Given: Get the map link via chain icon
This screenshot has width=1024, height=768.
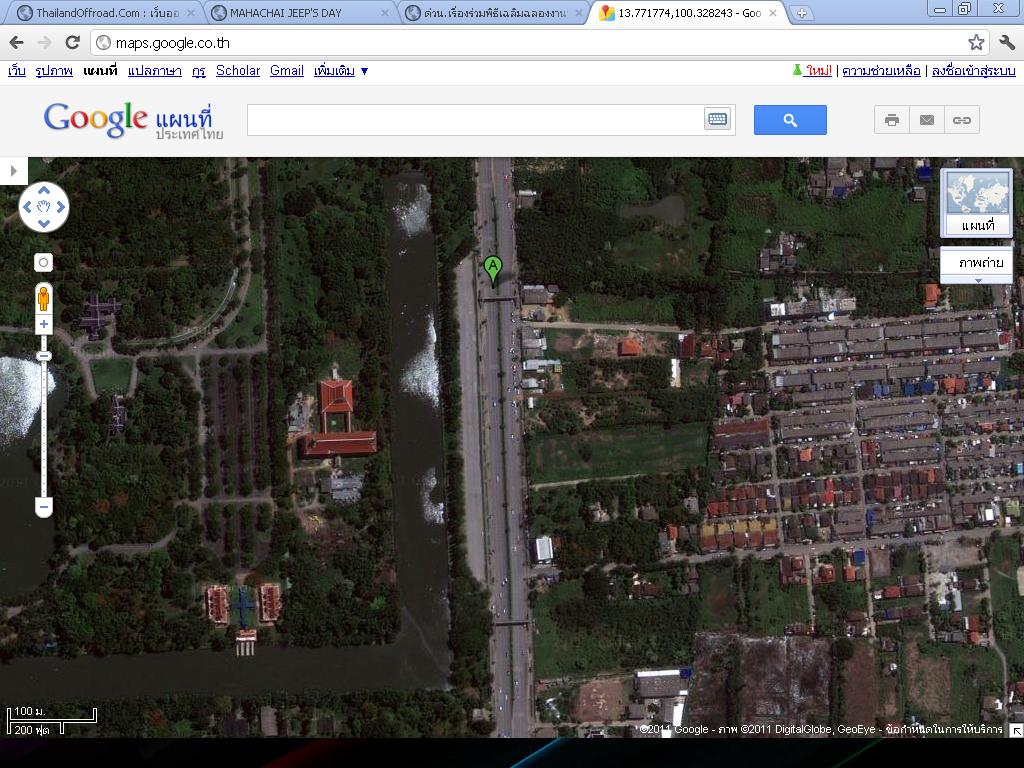Looking at the screenshot, I should tap(961, 120).
